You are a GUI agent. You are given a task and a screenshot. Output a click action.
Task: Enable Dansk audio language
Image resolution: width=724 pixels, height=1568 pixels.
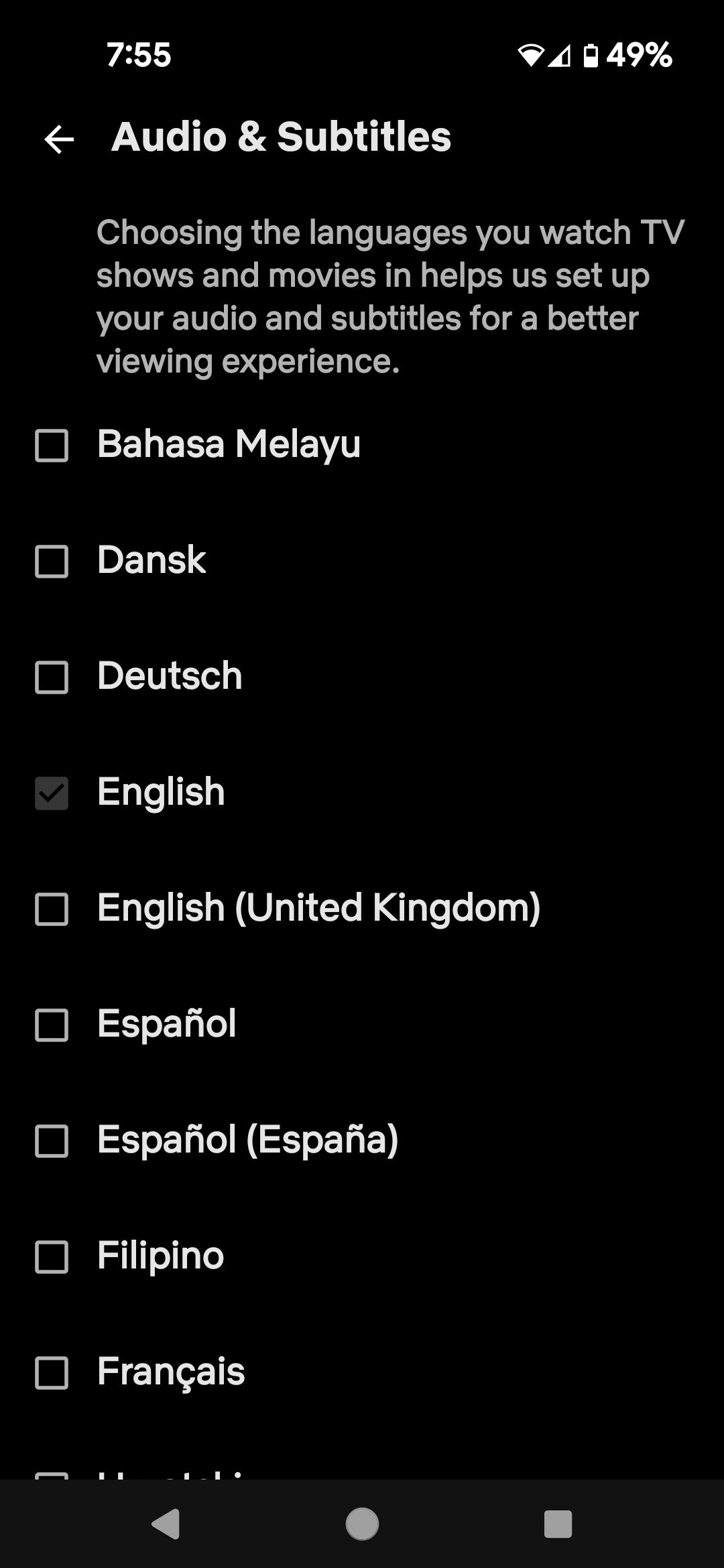pyautogui.click(x=52, y=562)
